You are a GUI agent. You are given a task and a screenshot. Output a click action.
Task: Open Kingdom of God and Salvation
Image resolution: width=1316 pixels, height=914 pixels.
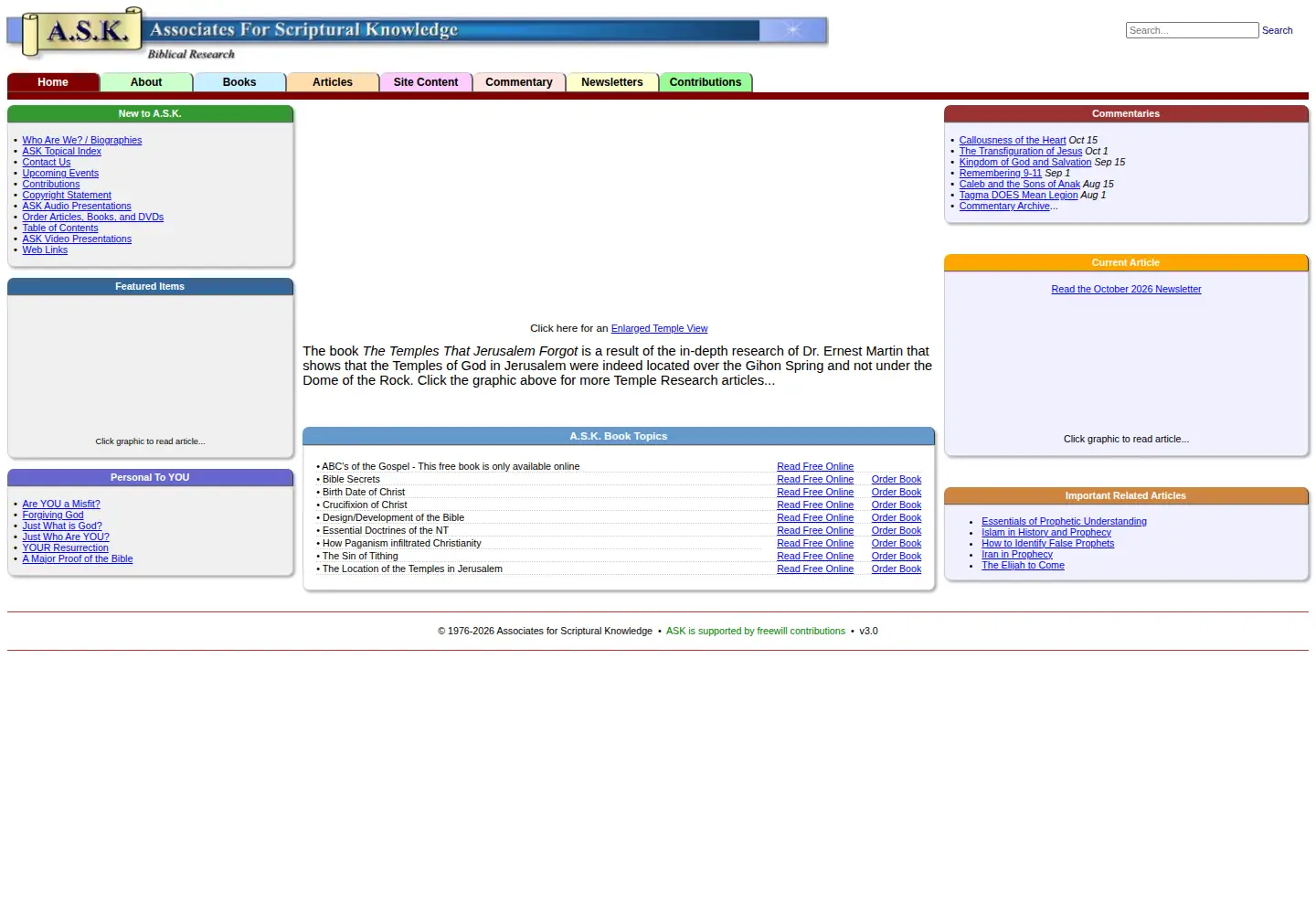[x=1025, y=163]
